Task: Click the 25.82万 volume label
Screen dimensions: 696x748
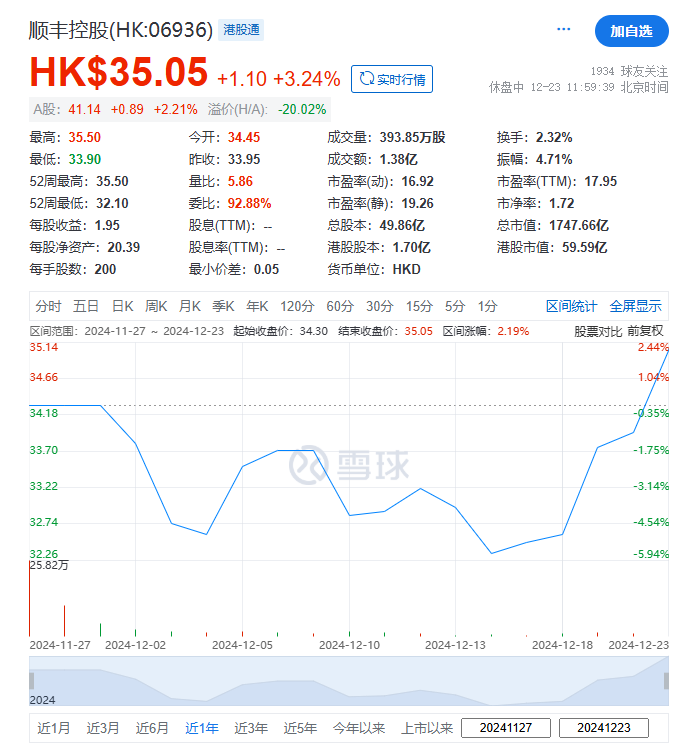Action: coord(49,565)
